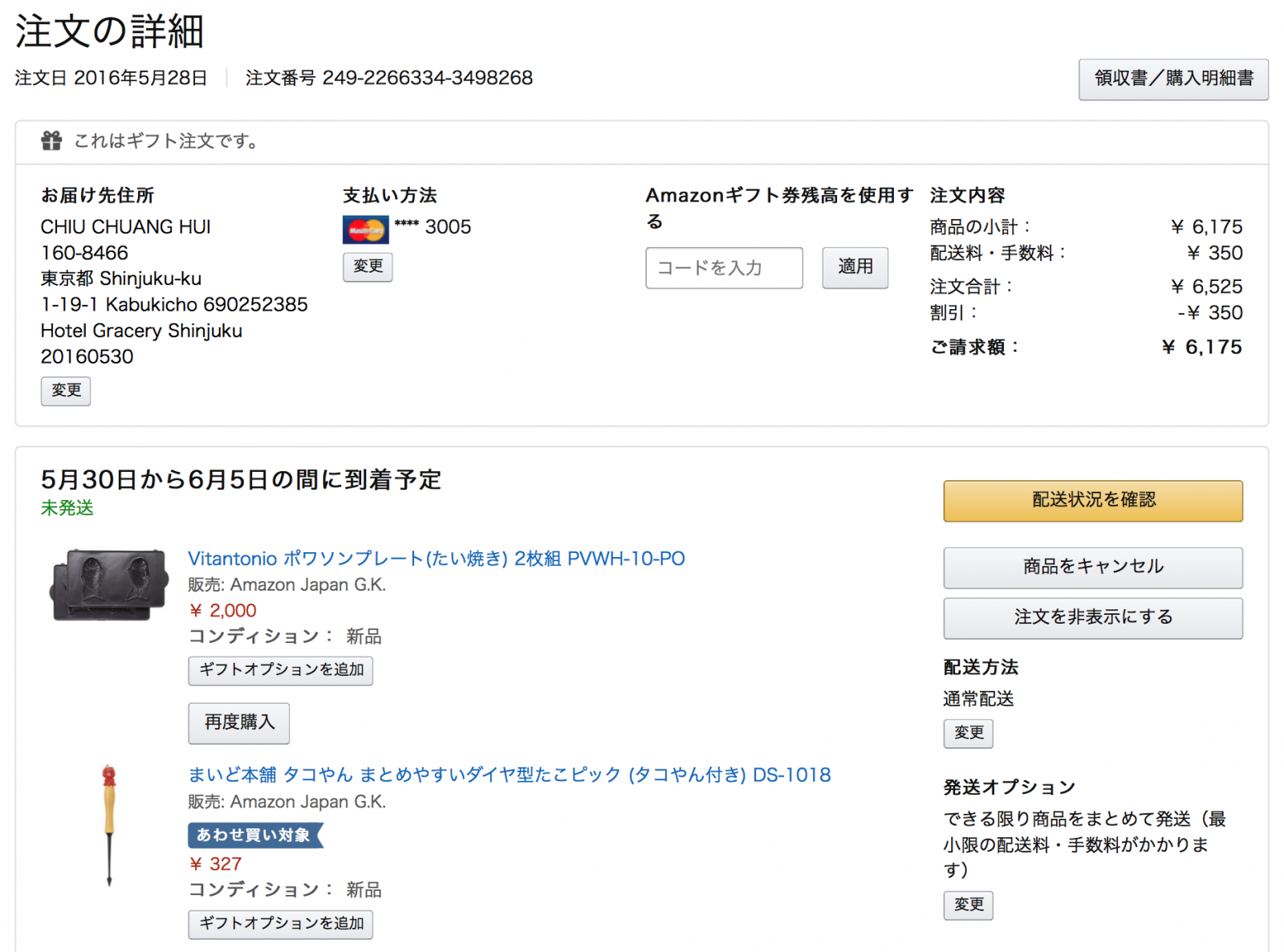Click 商品をキャンセル button
This screenshot has height=952, width=1284.
tap(1093, 568)
